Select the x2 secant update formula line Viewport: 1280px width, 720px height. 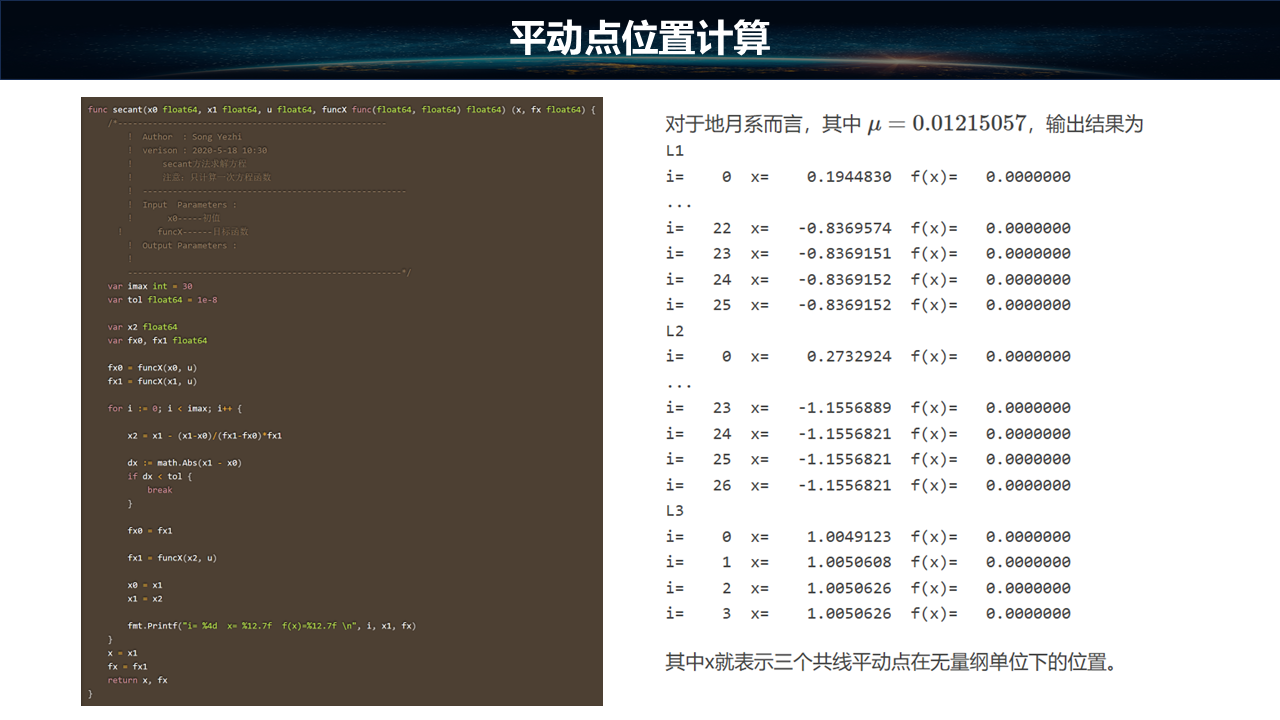point(204,436)
